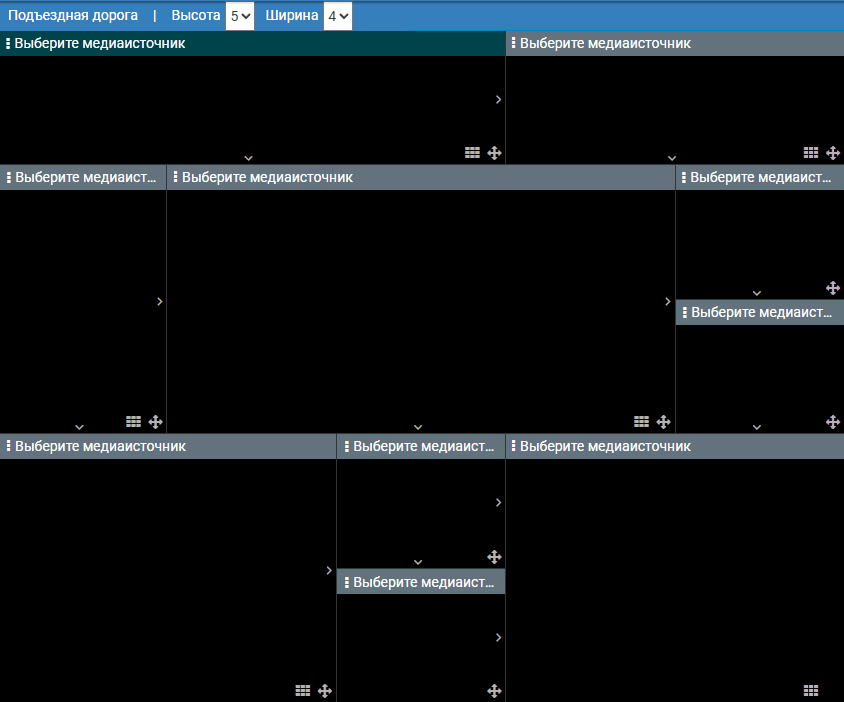Viewport: 844px width, 702px height.
Task: Click move arrows icon in top-left teal cell
Action: [x=494, y=153]
